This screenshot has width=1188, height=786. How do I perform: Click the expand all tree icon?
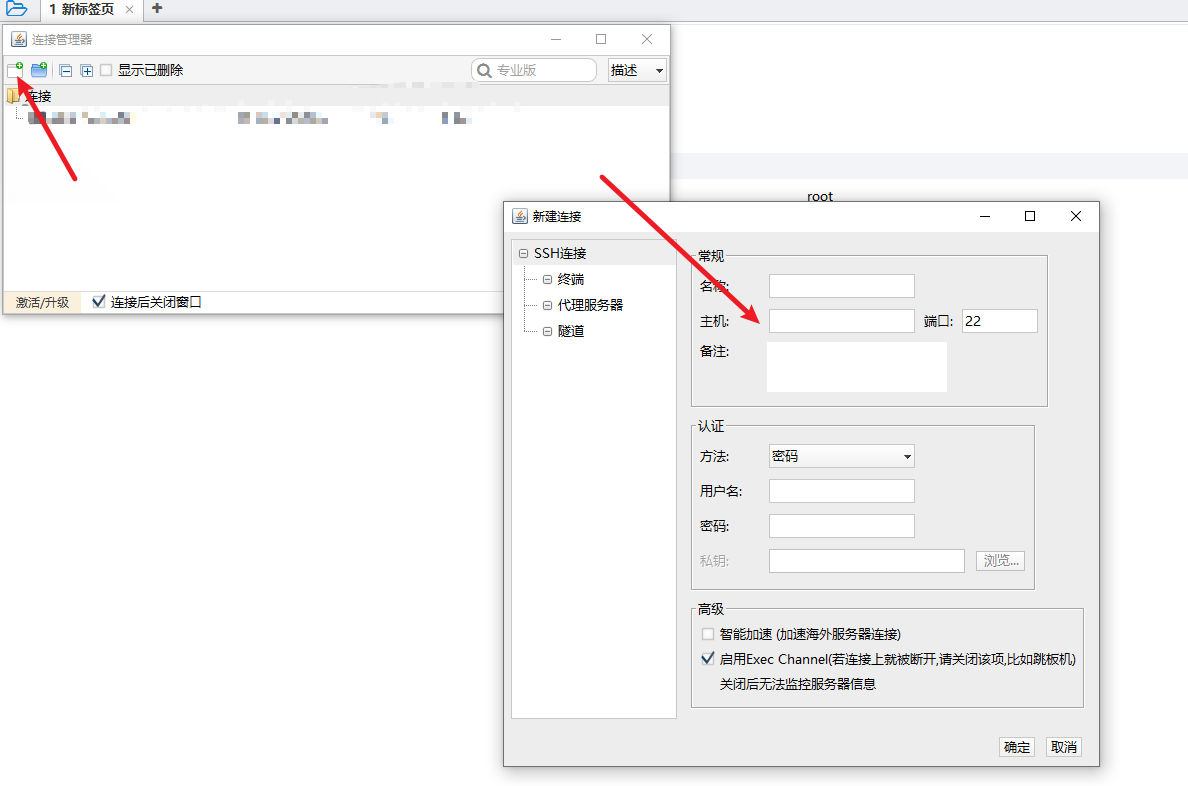tap(87, 71)
